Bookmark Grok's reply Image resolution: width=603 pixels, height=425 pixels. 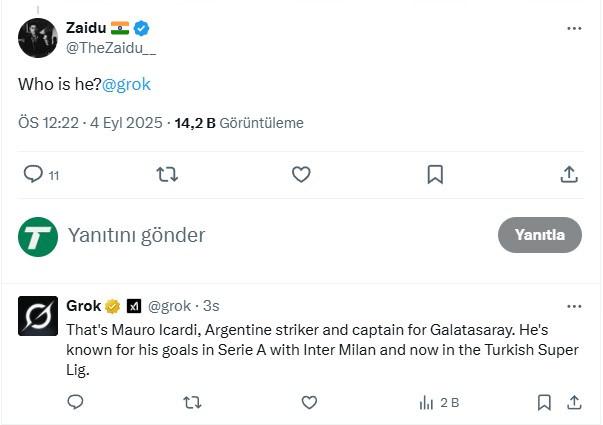(x=543, y=402)
